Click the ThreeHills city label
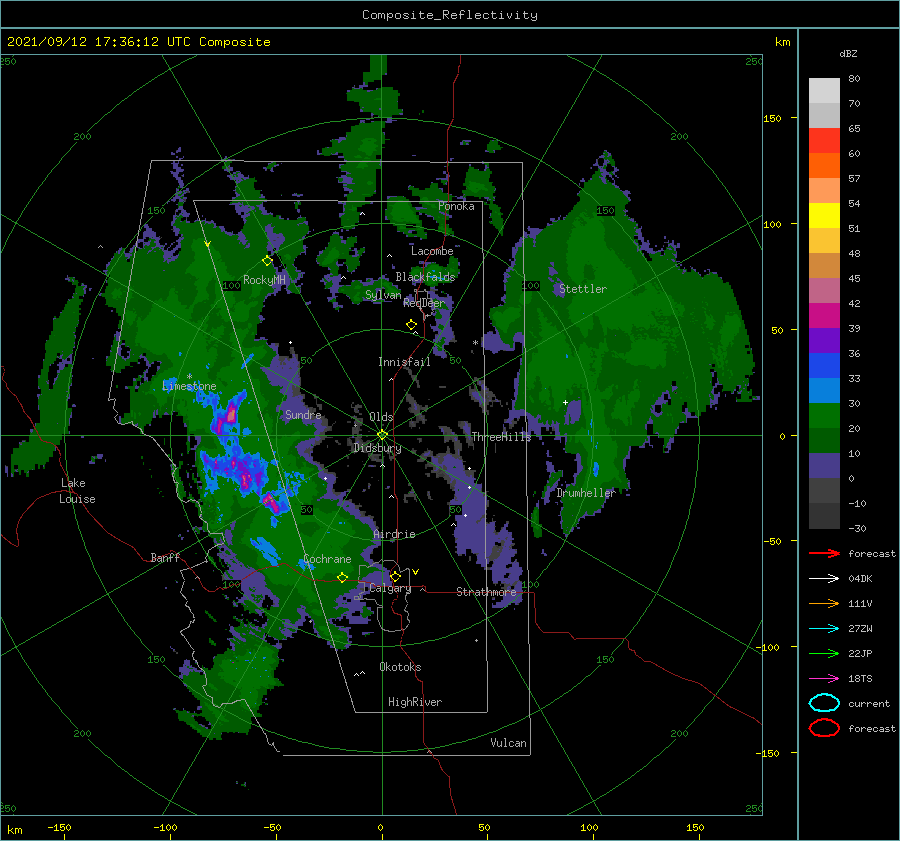 pos(501,437)
